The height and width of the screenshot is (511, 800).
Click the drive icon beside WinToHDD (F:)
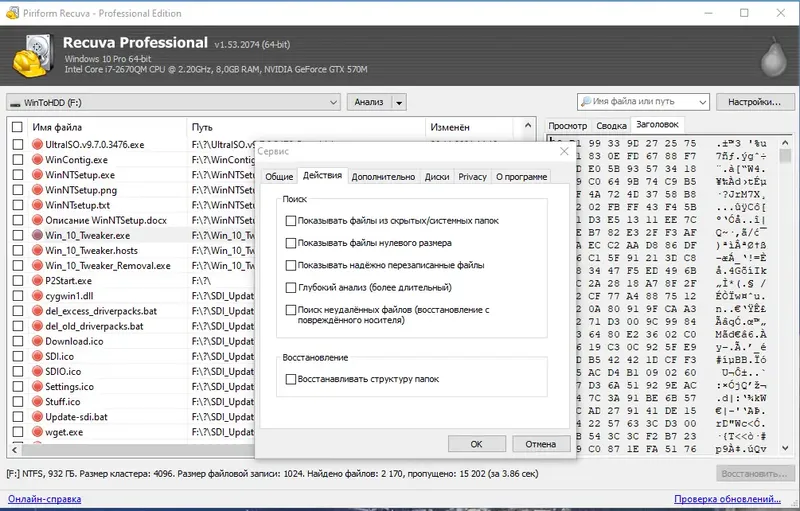15,104
